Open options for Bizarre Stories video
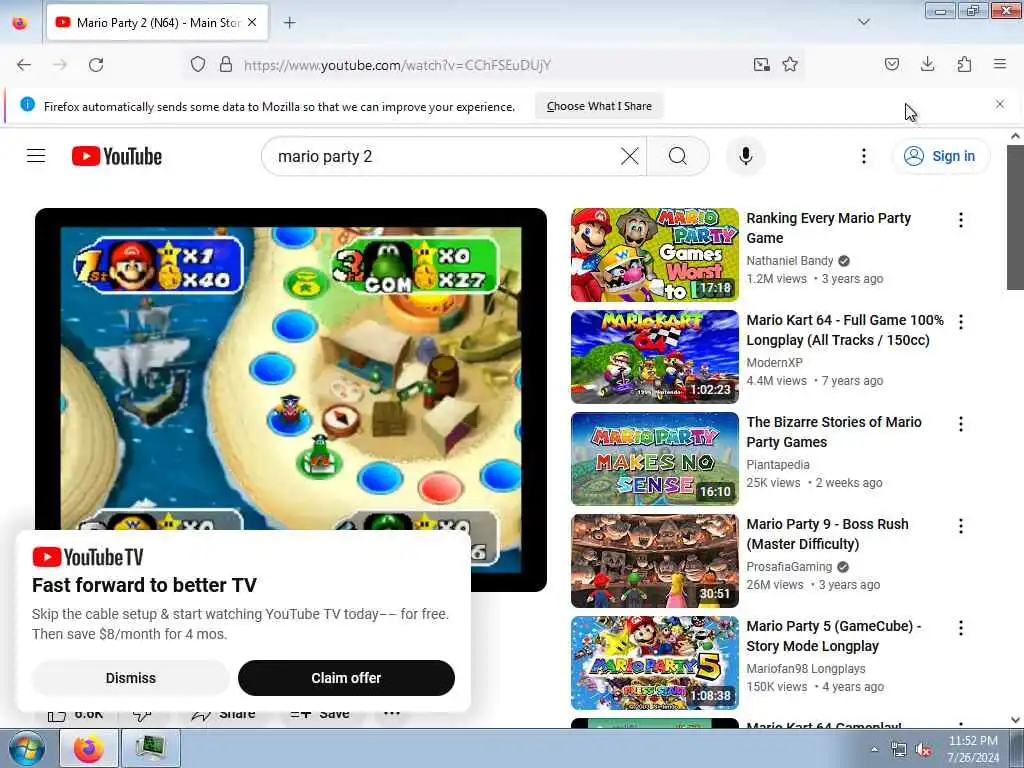Viewport: 1024px width, 768px height. click(x=961, y=424)
